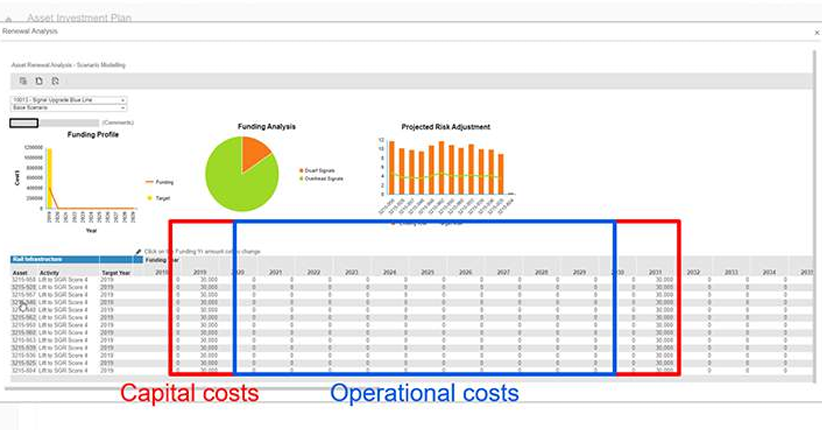Click the empty outlined input box near Comments
822x430 pixels.
pyautogui.click(x=23, y=123)
